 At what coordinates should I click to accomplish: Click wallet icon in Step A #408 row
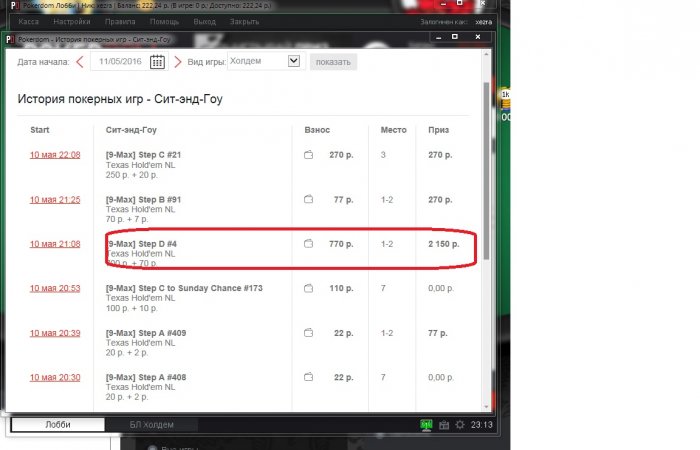coord(308,377)
